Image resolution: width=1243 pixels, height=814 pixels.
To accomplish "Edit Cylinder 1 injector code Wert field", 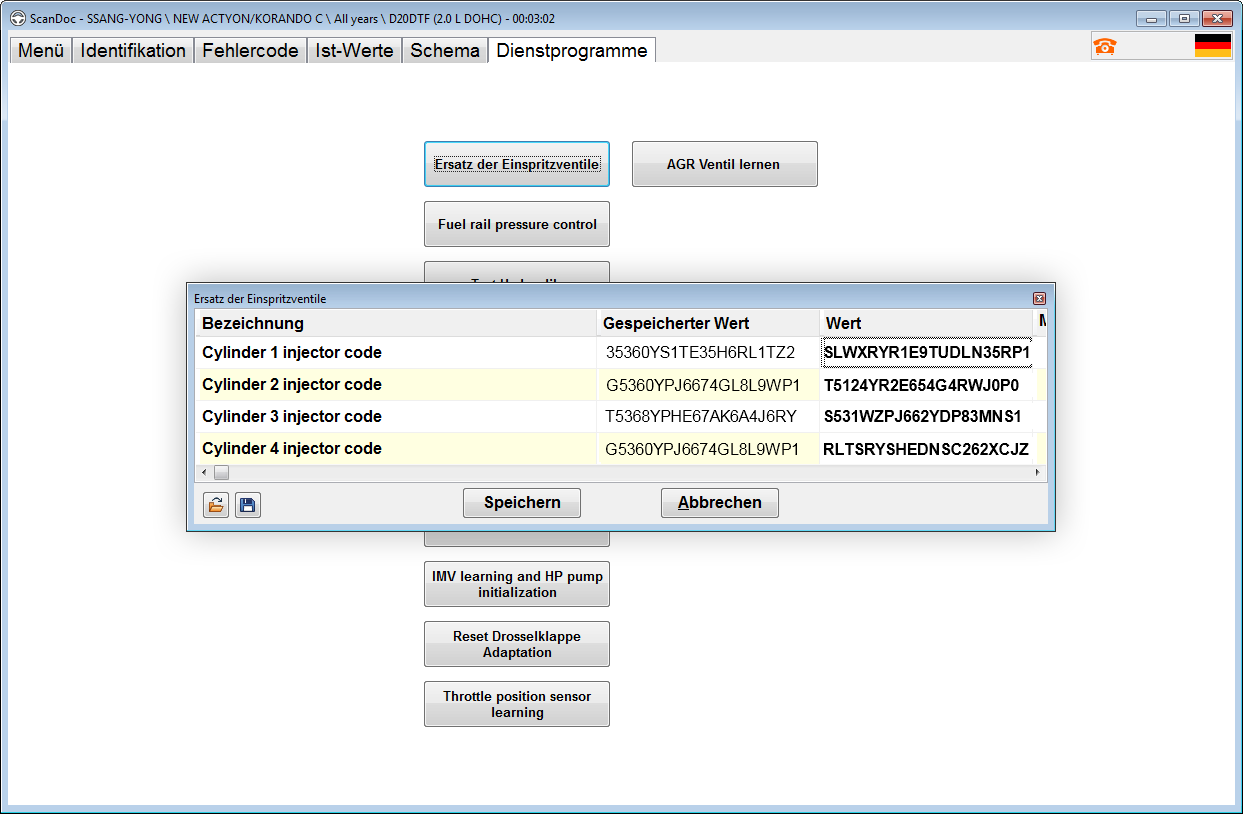I will click(926, 352).
